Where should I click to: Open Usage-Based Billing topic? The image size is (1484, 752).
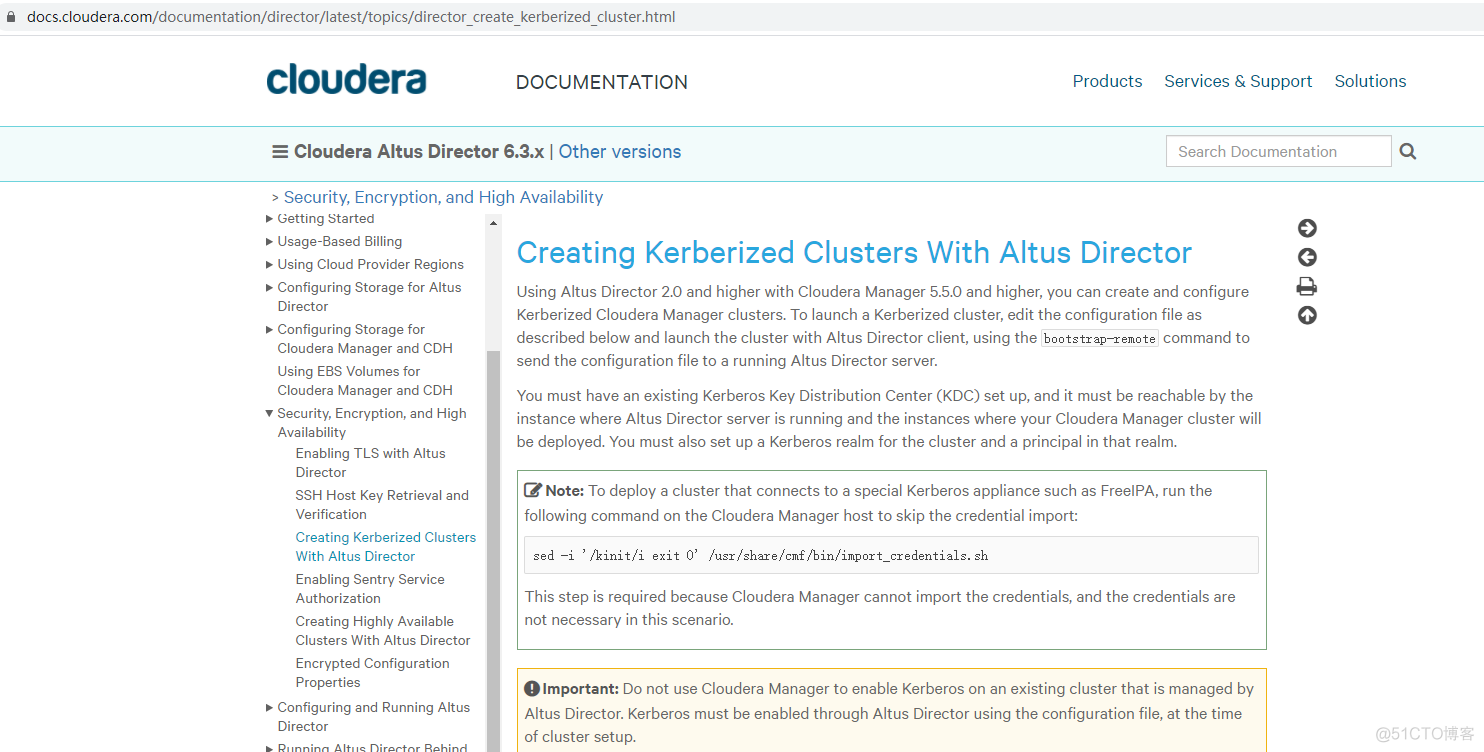click(340, 241)
